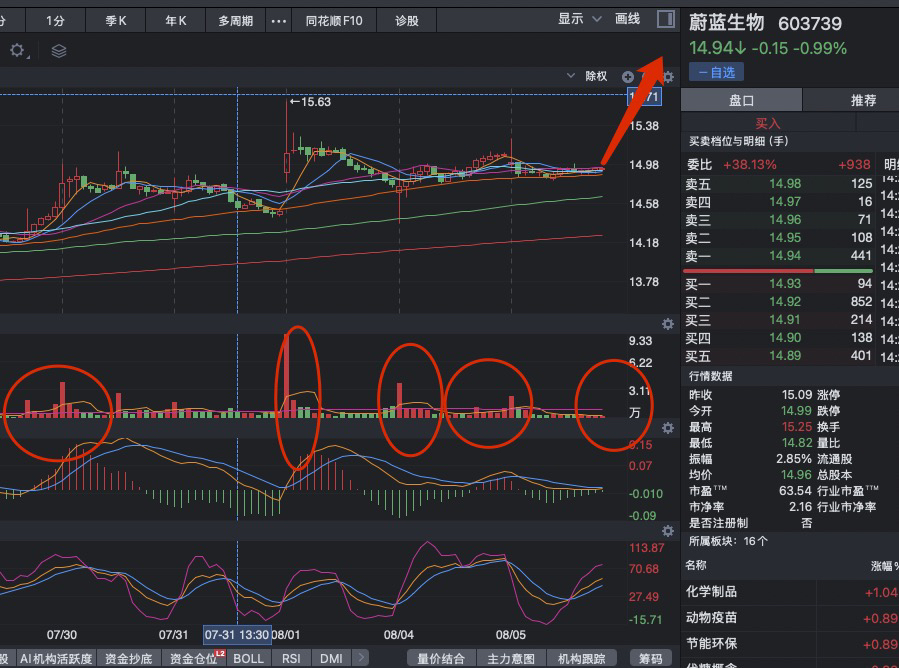Select the DMI indicator
Viewport: 899px width, 668px height.
(331, 658)
